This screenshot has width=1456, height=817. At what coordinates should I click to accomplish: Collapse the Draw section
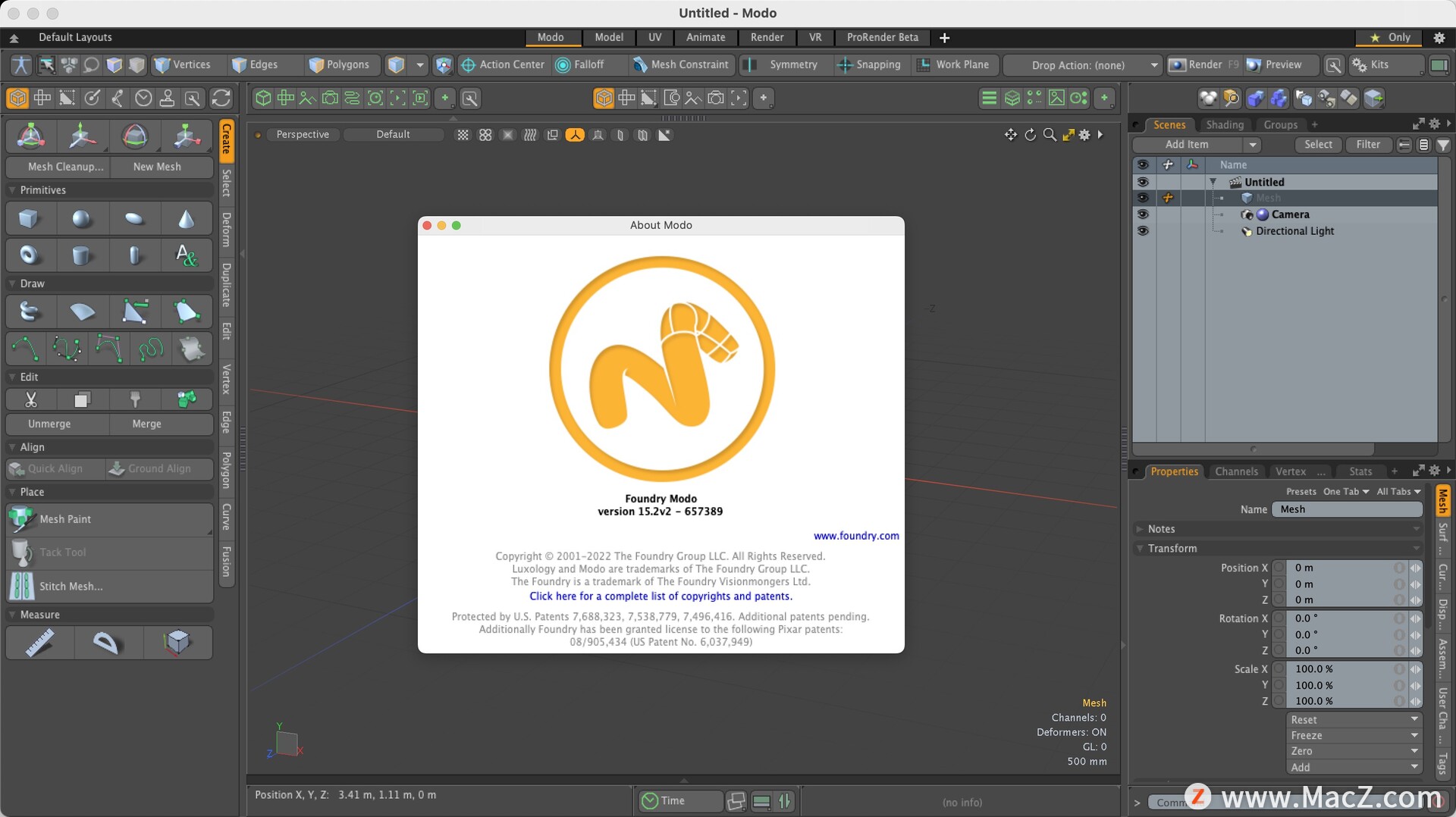point(12,283)
